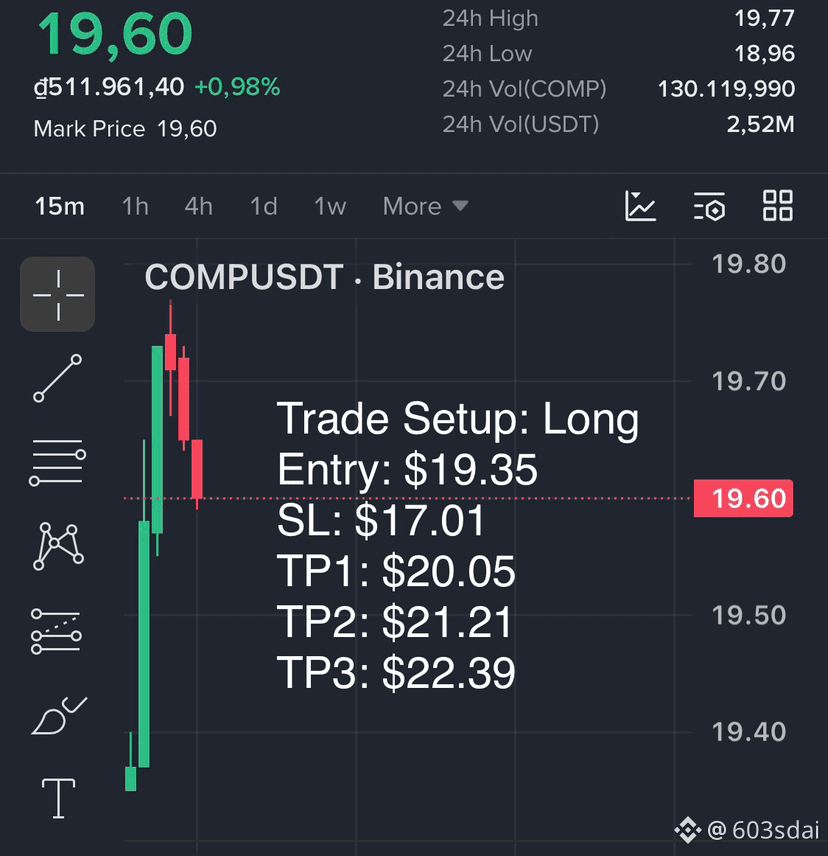Switch to the 4h timeframe
828x856 pixels.
point(199,206)
